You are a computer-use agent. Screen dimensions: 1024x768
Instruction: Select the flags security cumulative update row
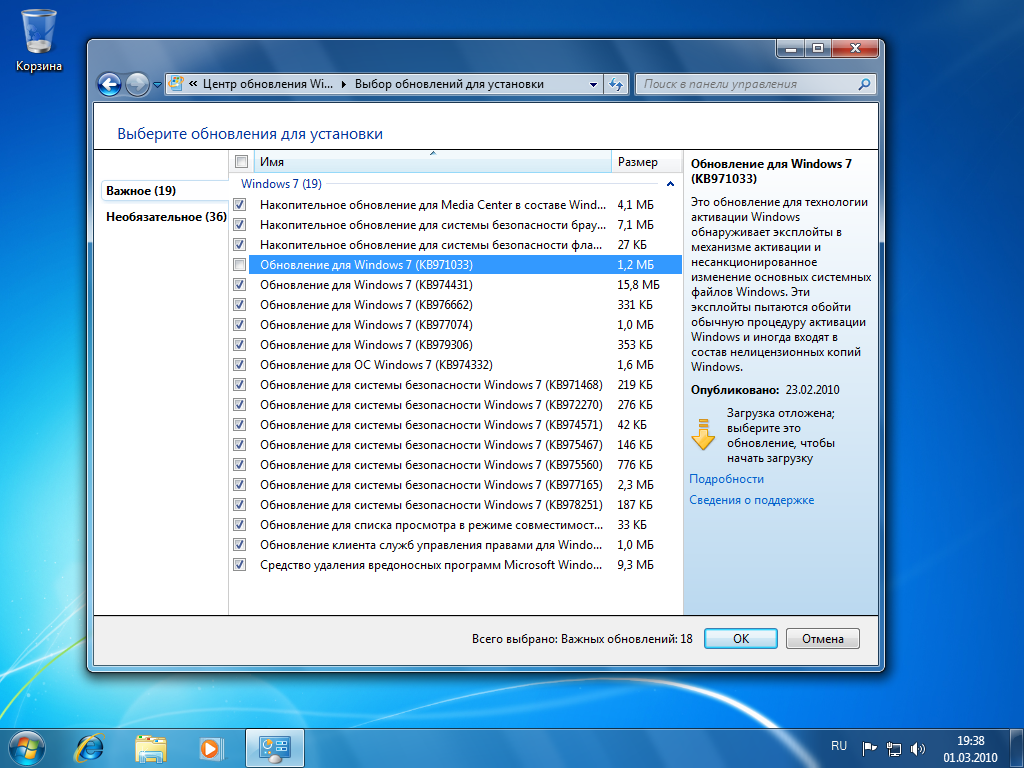(456, 245)
